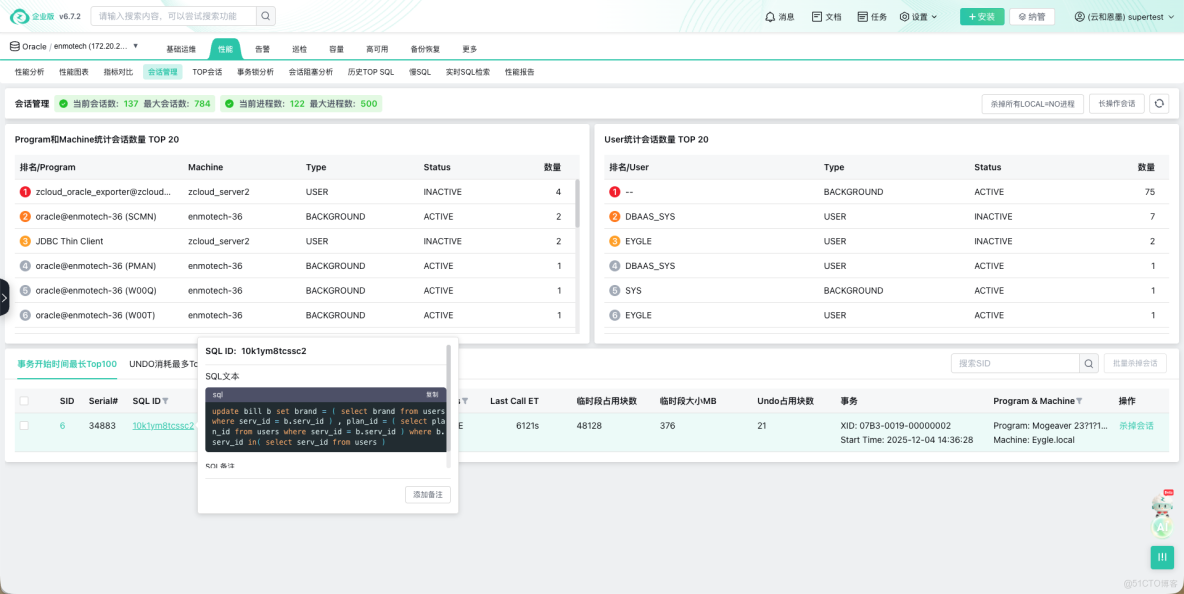This screenshot has width=1184, height=594.
Task: Click the refresh sessions icon
Action: click(1159, 103)
